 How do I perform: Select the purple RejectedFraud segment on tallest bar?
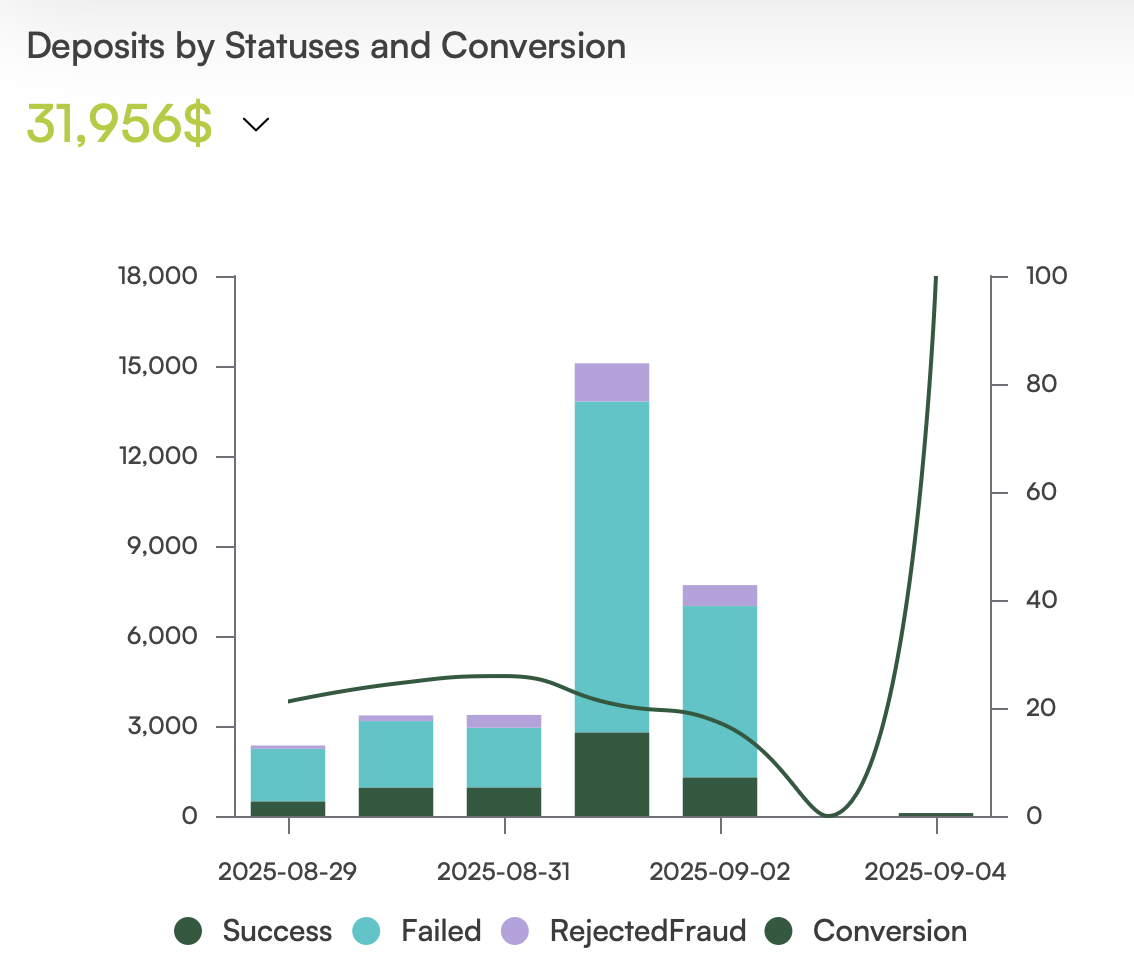(x=612, y=382)
